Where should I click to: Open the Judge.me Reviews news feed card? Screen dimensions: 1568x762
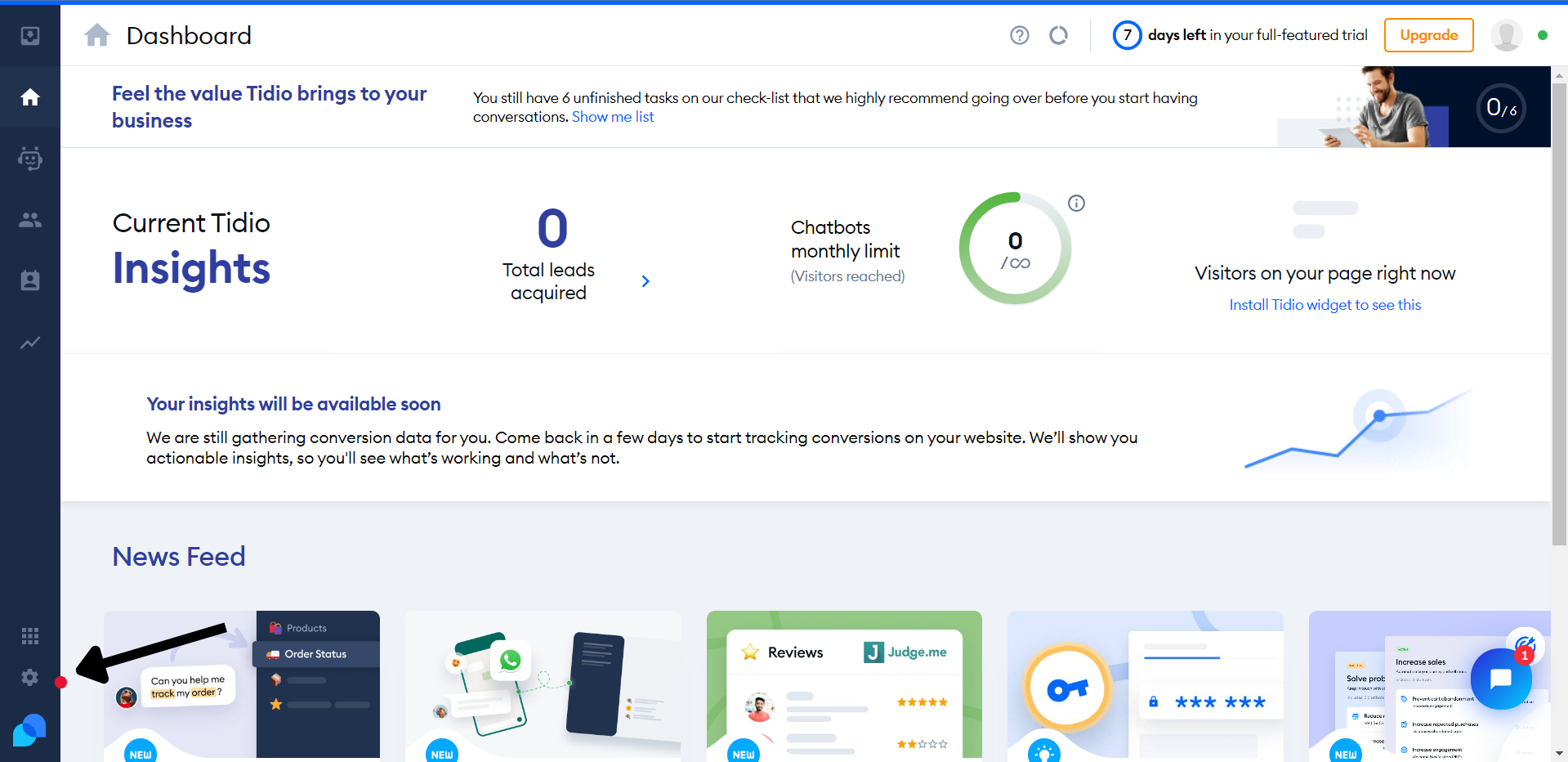844,685
